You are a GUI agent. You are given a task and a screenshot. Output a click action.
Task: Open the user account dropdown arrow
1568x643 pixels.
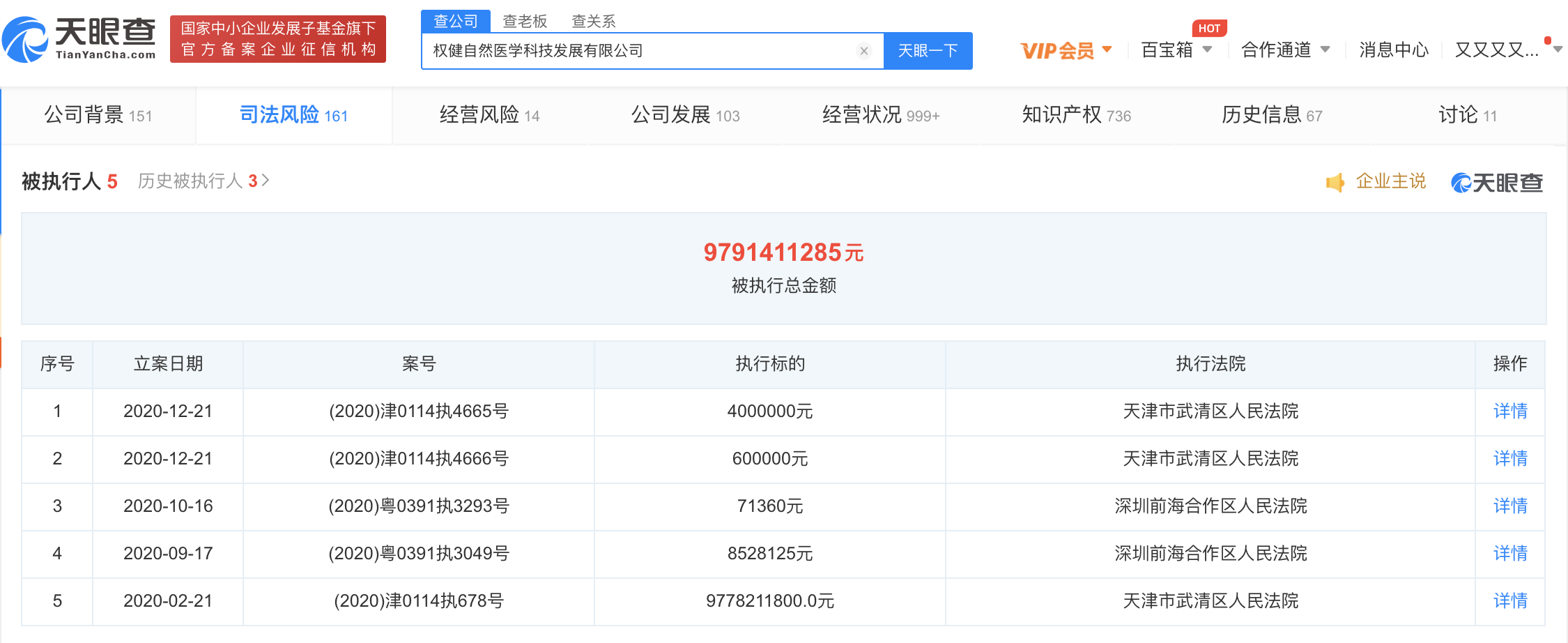(1558, 50)
